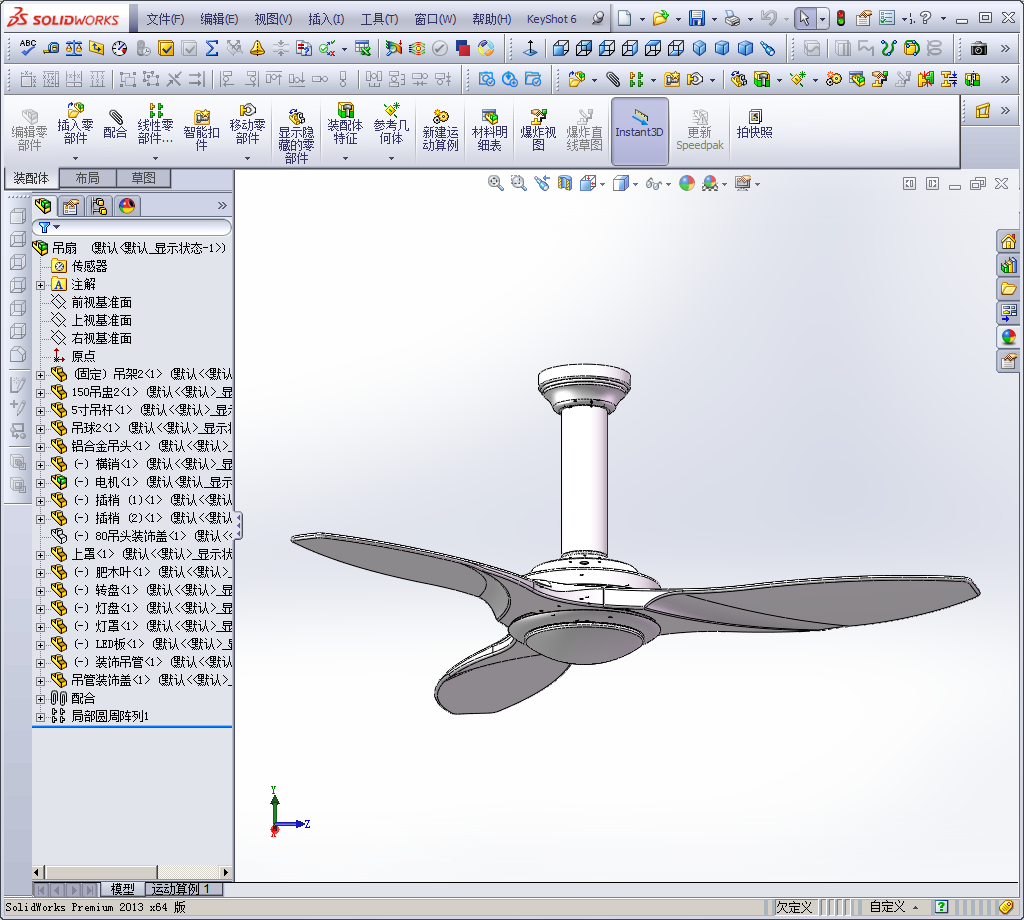Open FeatureManager design tree tab icon
The height and width of the screenshot is (920, 1024).
tap(43, 206)
